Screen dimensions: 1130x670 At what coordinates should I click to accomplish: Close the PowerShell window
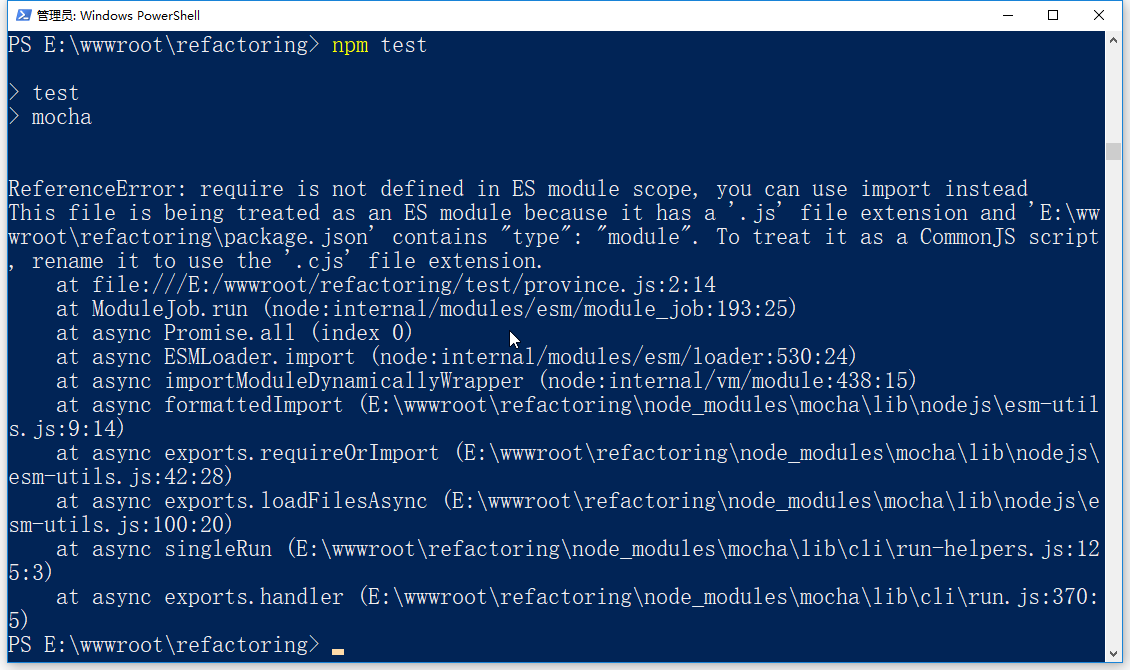pos(1099,15)
